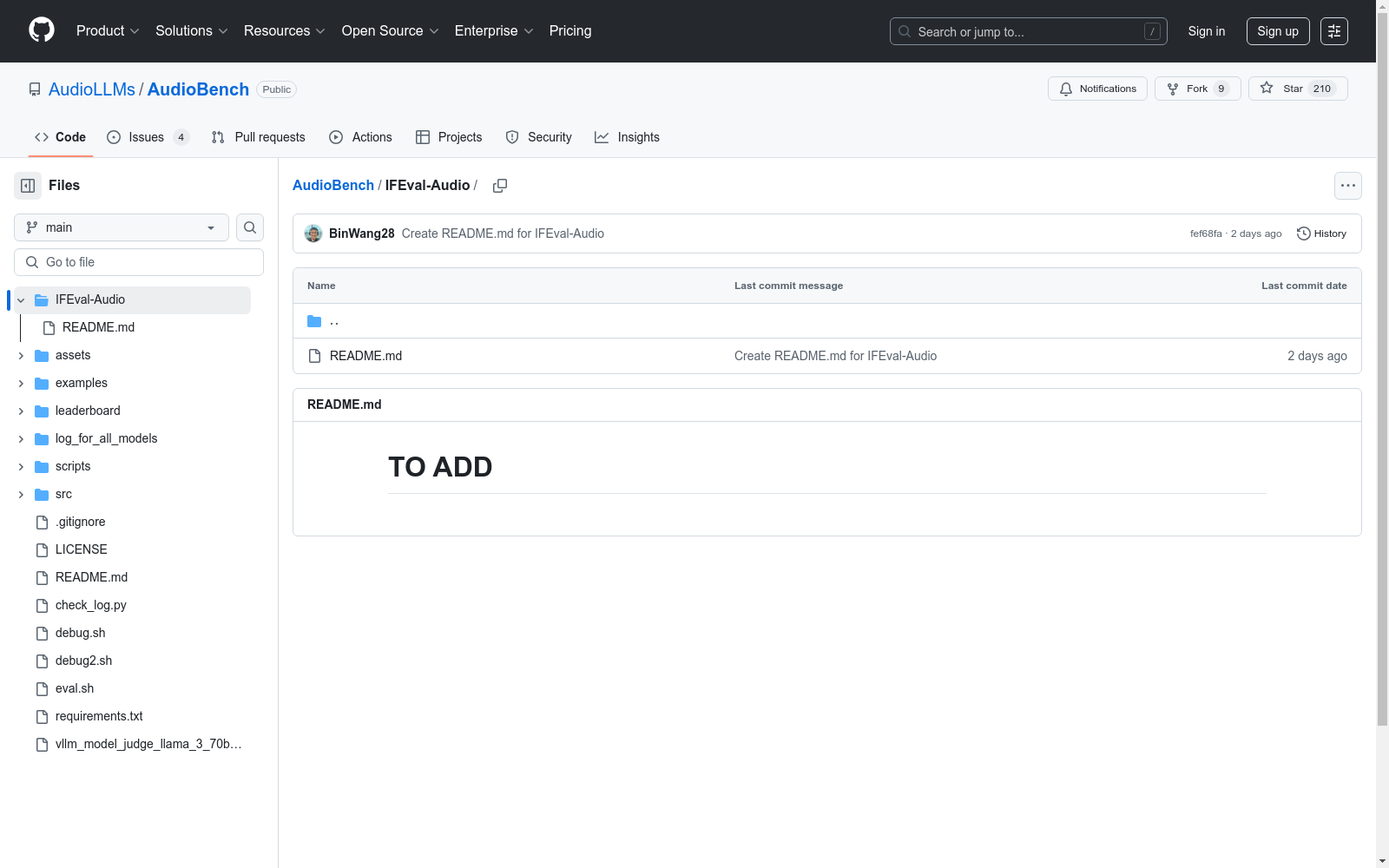Viewport: 1389px width, 868px height.
Task: Open the Issues tab
Action: pyautogui.click(x=148, y=137)
